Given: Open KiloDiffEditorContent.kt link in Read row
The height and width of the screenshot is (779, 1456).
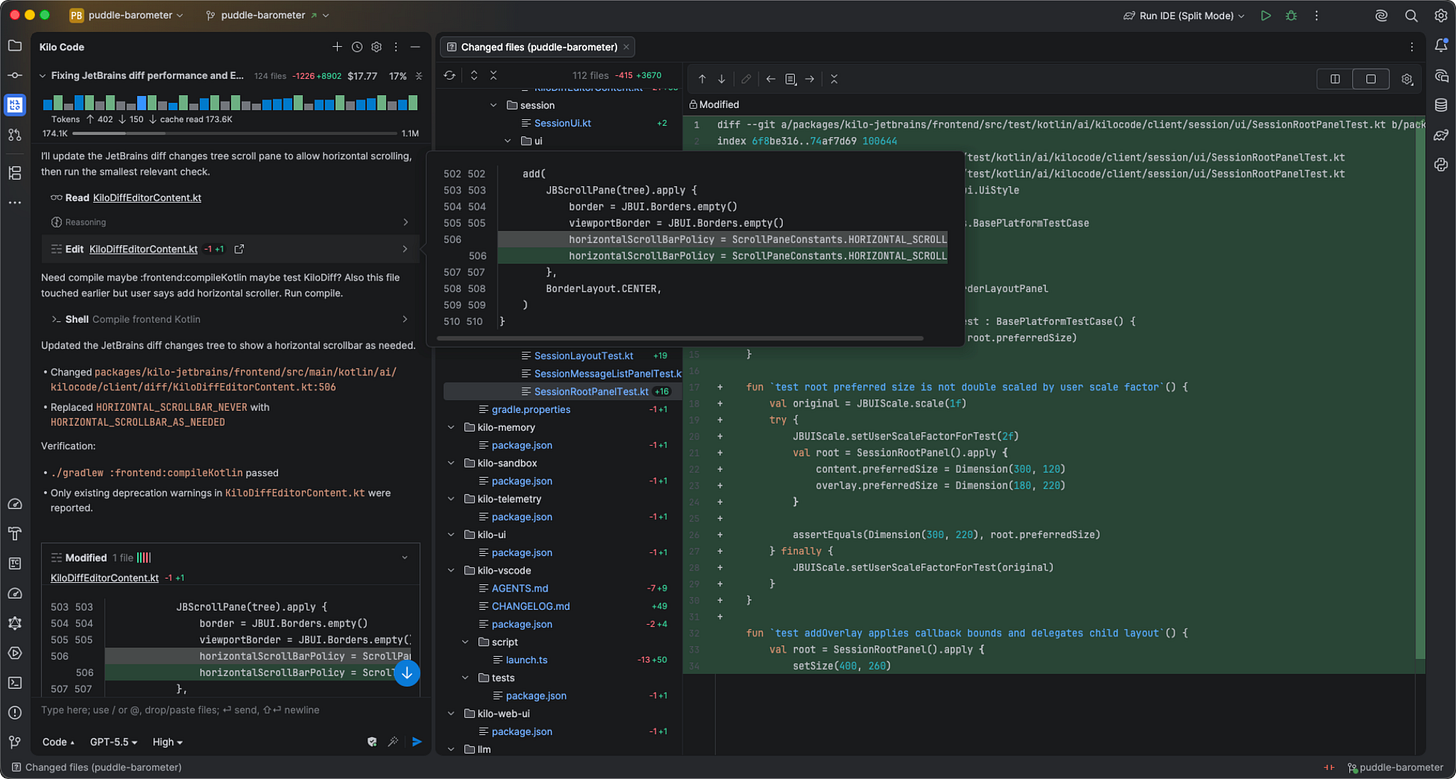Looking at the screenshot, I should point(147,198).
